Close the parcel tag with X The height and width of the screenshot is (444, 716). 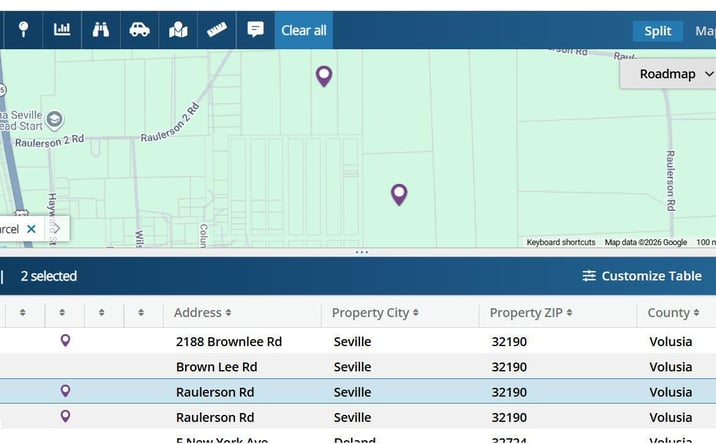coord(31,229)
